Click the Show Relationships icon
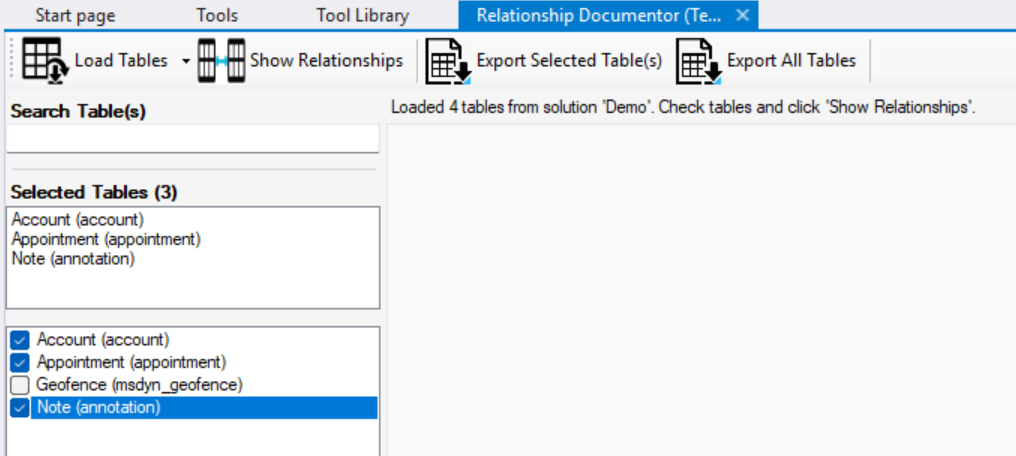The height and width of the screenshot is (456, 1016). [220, 61]
